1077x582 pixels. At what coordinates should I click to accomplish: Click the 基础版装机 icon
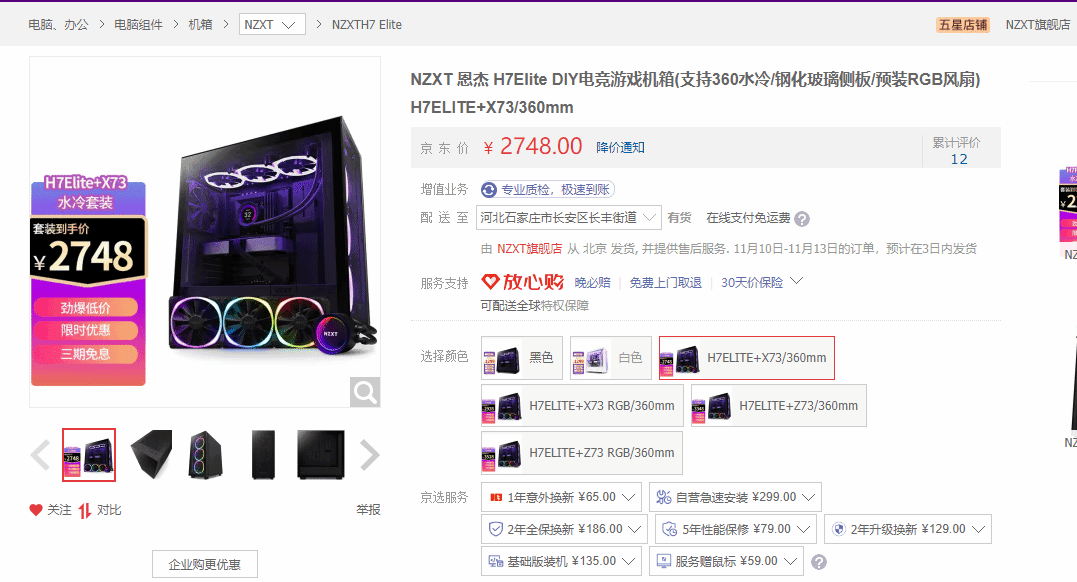click(496, 561)
